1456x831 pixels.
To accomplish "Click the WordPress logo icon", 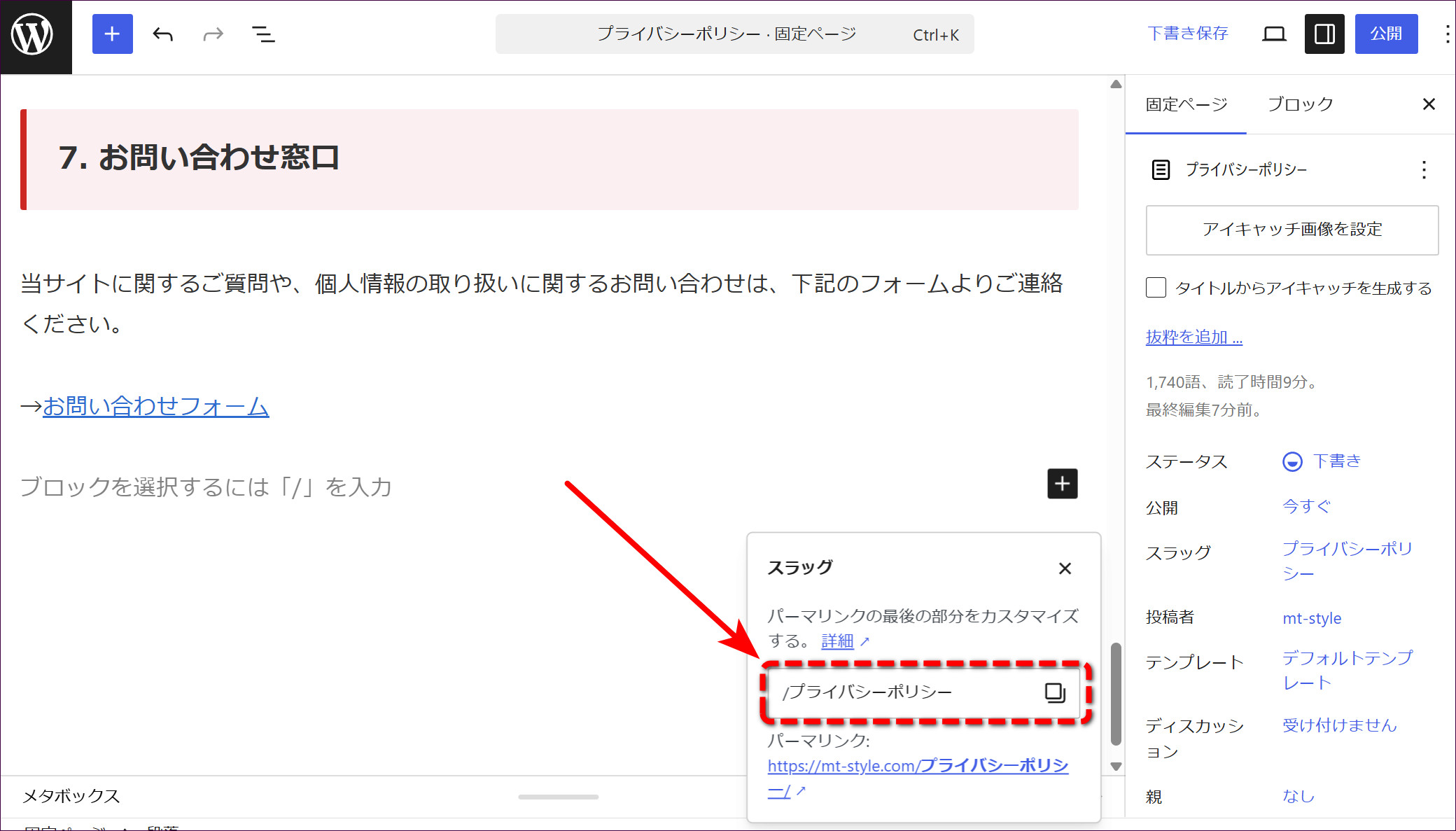I will point(32,34).
